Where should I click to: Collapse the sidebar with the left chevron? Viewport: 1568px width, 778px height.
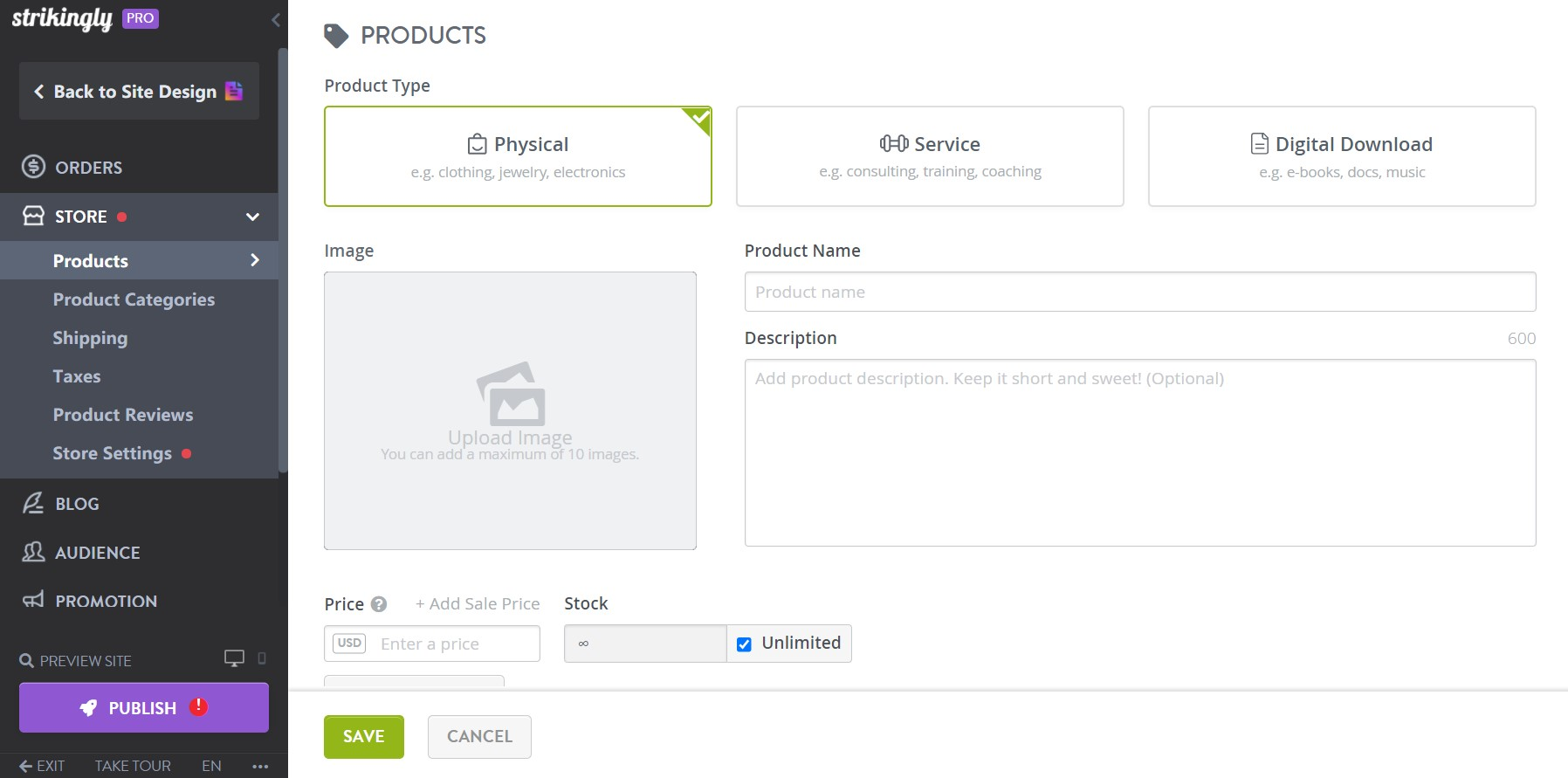(276, 19)
